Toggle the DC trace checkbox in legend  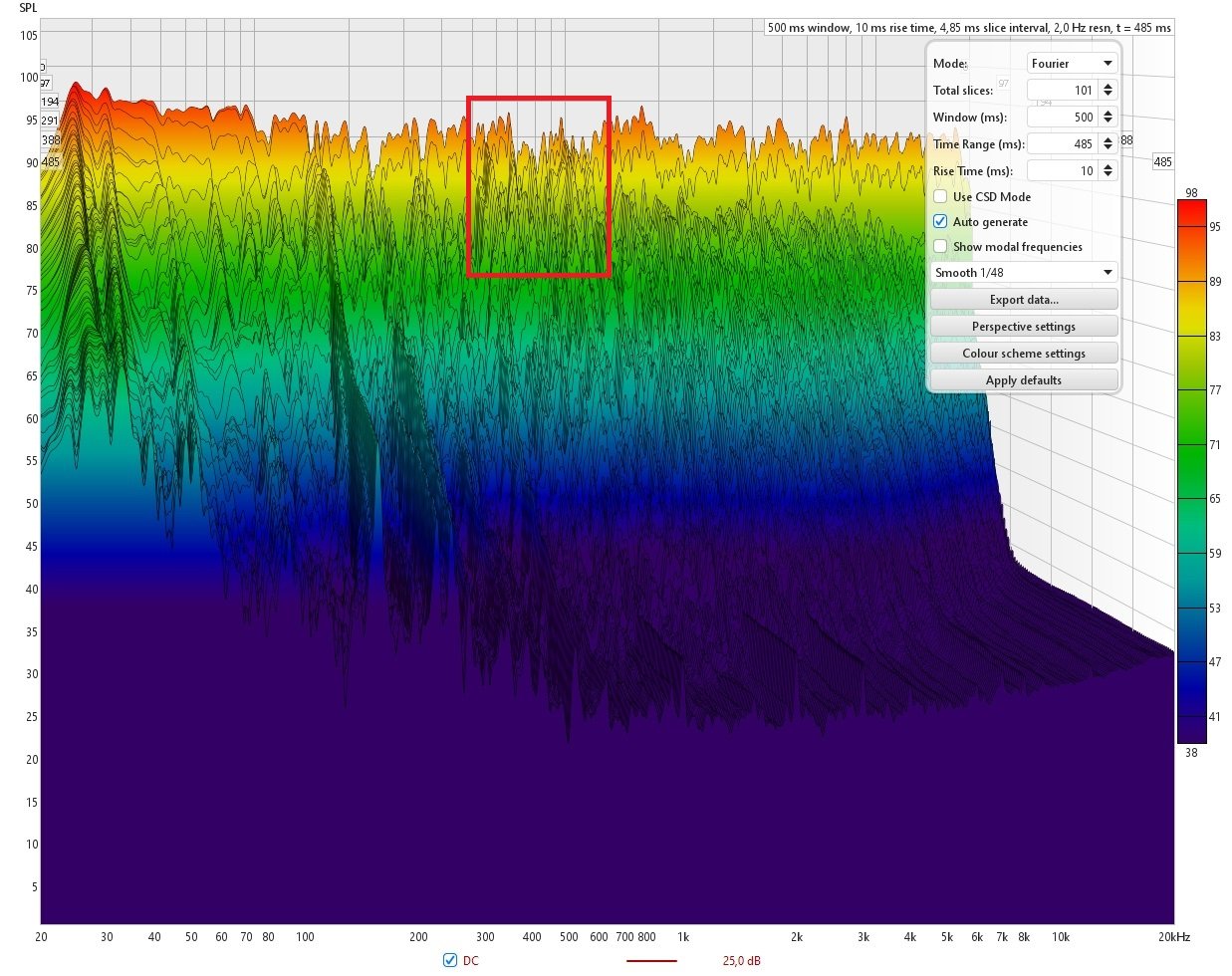tap(450, 960)
